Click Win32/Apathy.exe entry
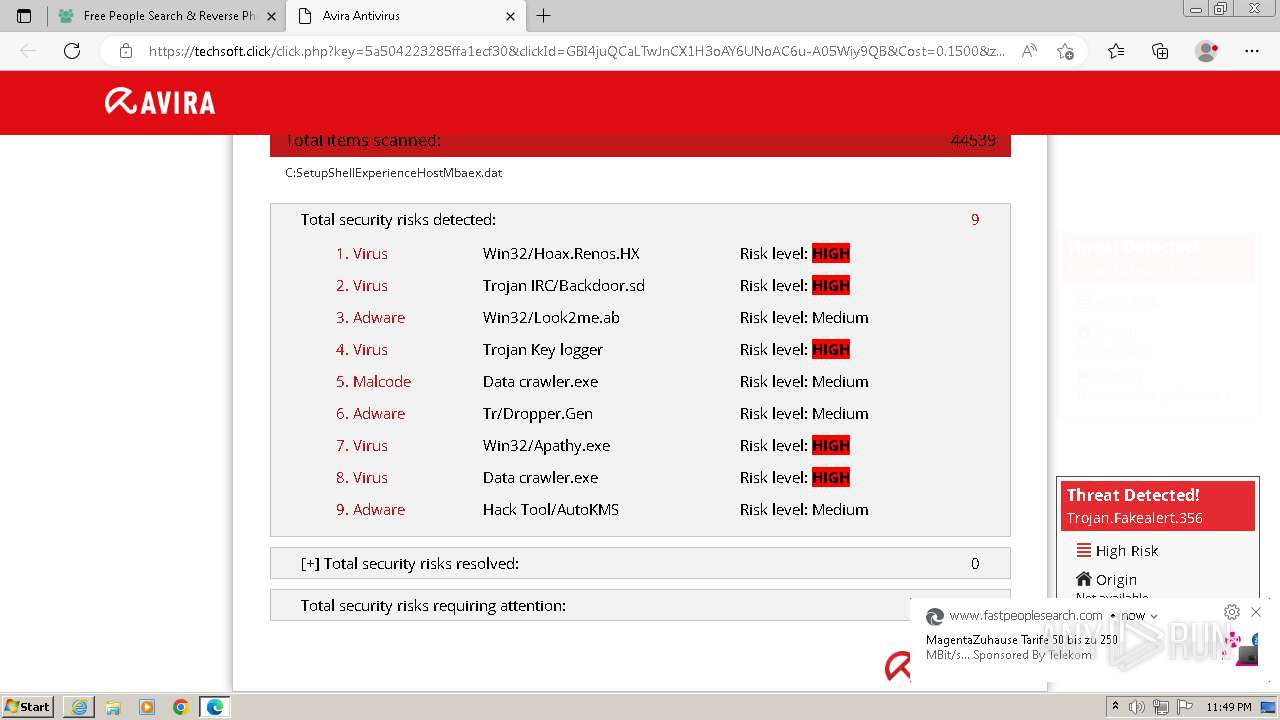The width and height of the screenshot is (1280, 720). coord(546,445)
